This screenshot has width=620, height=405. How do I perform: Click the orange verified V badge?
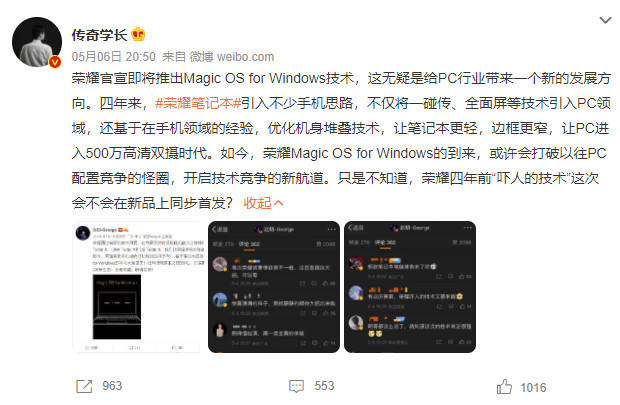point(55,62)
